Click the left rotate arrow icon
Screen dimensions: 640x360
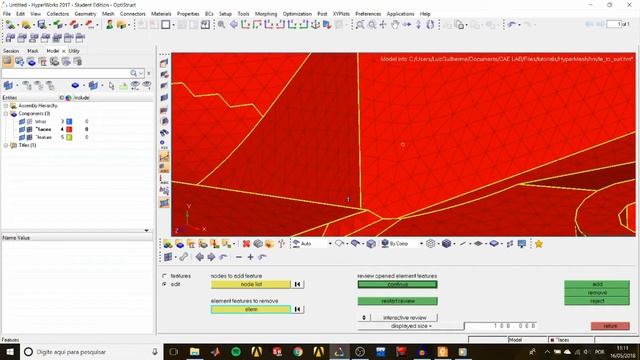[x=199, y=257]
